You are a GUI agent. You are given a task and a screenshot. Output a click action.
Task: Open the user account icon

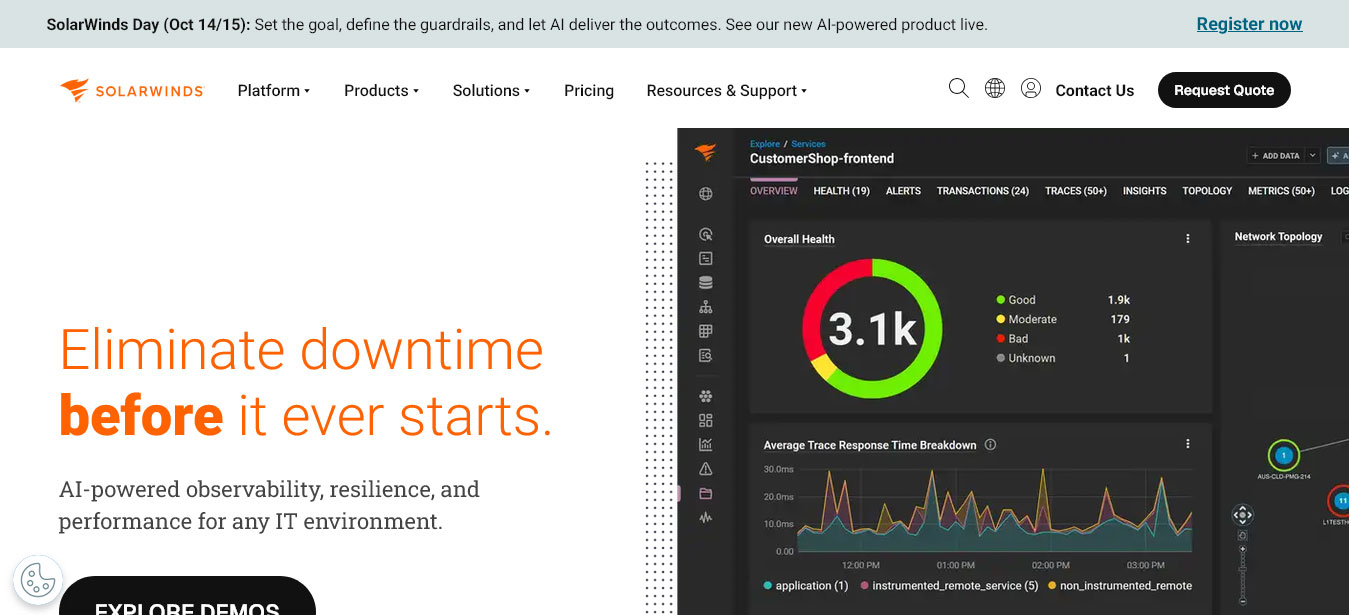coord(1031,88)
